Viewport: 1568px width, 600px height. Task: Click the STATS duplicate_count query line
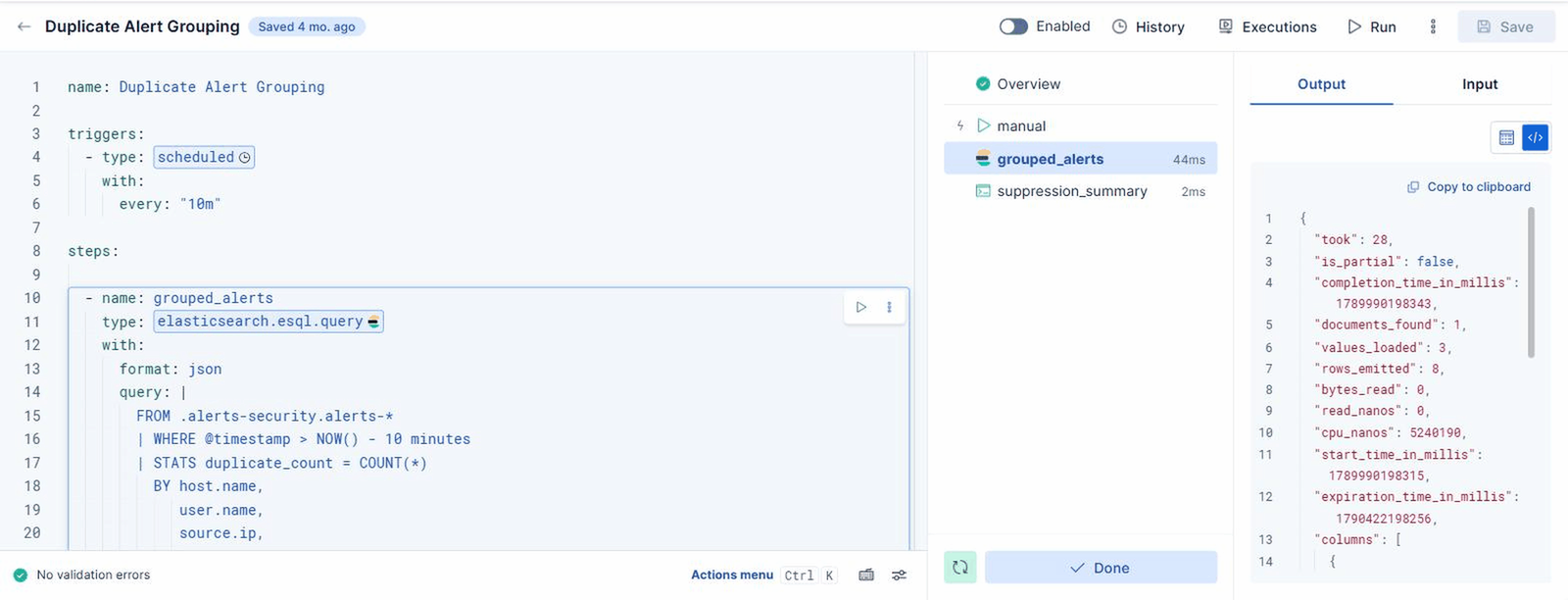pyautogui.click(x=281, y=463)
